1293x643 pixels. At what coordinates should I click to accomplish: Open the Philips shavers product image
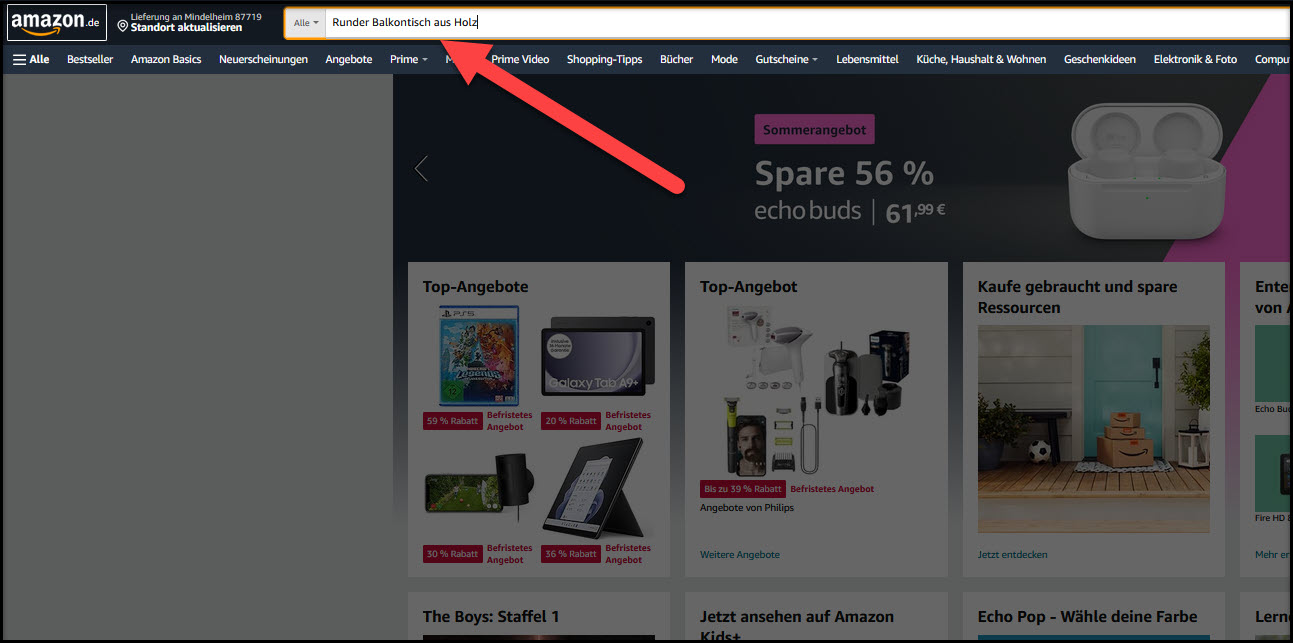(x=815, y=390)
